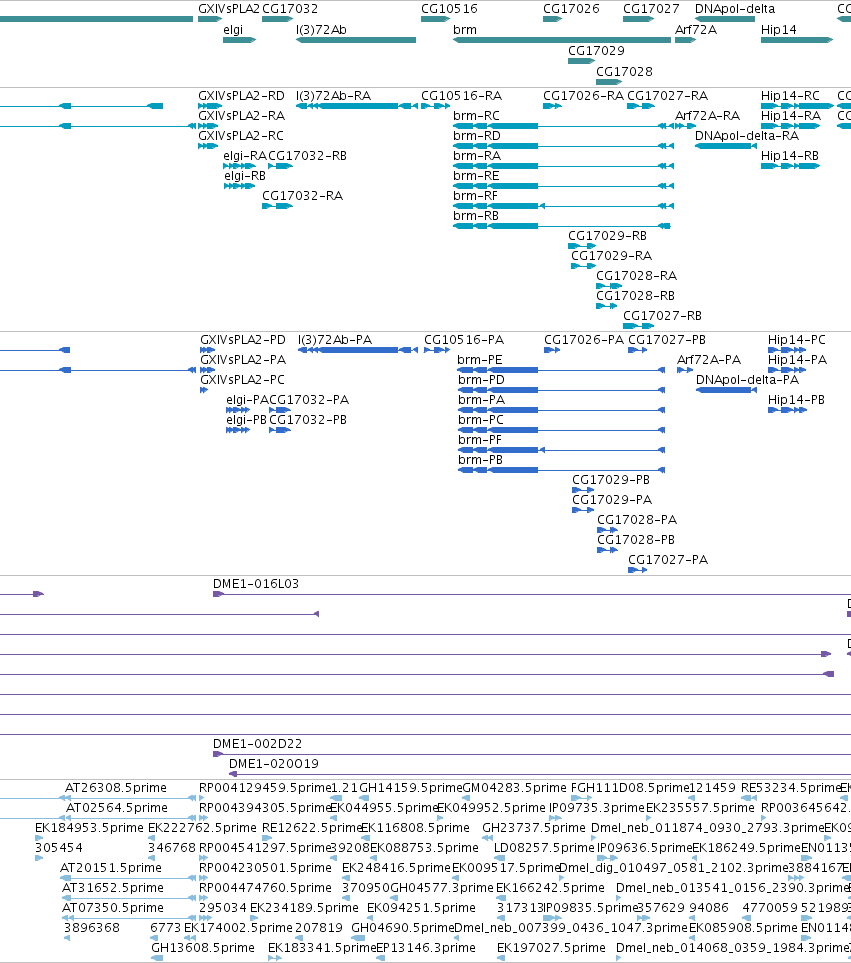Select the GXIVsPLA2 gene label
Image resolution: width=851 pixels, height=963 pixels.
click(x=228, y=9)
